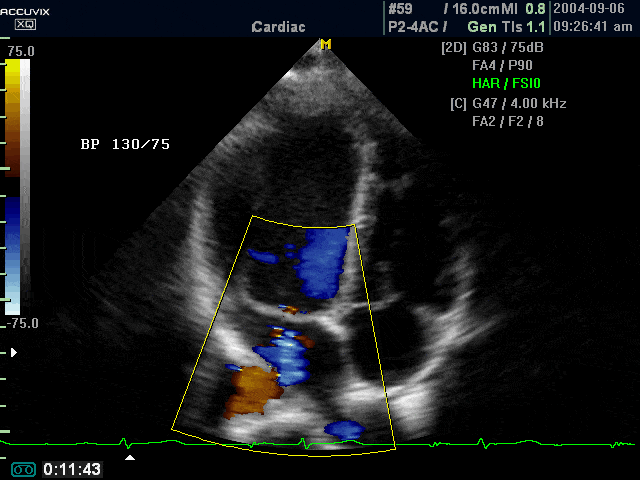Click the yellow-brown color velocity bar

click(12, 118)
